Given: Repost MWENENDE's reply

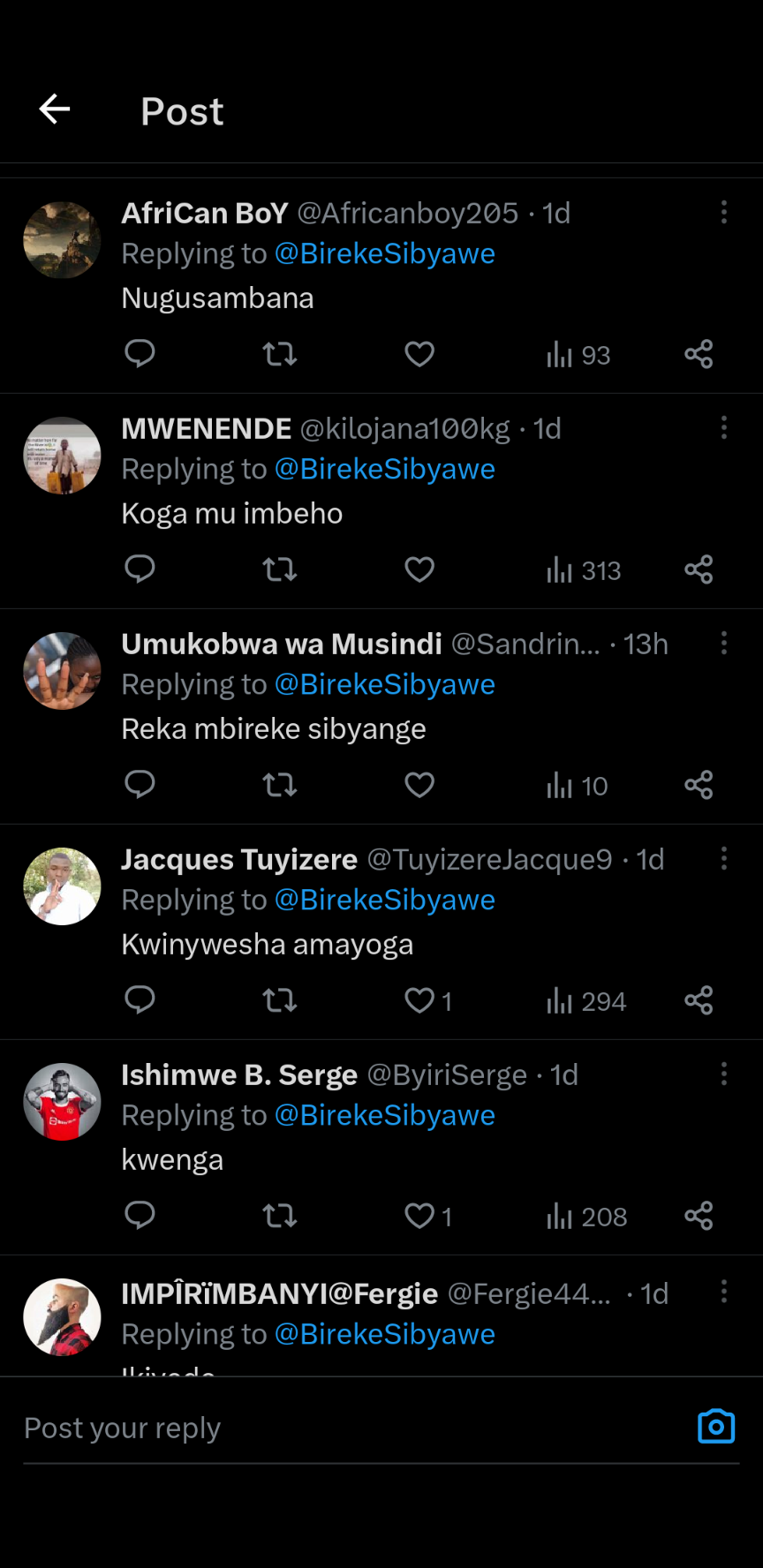Looking at the screenshot, I should [x=279, y=569].
